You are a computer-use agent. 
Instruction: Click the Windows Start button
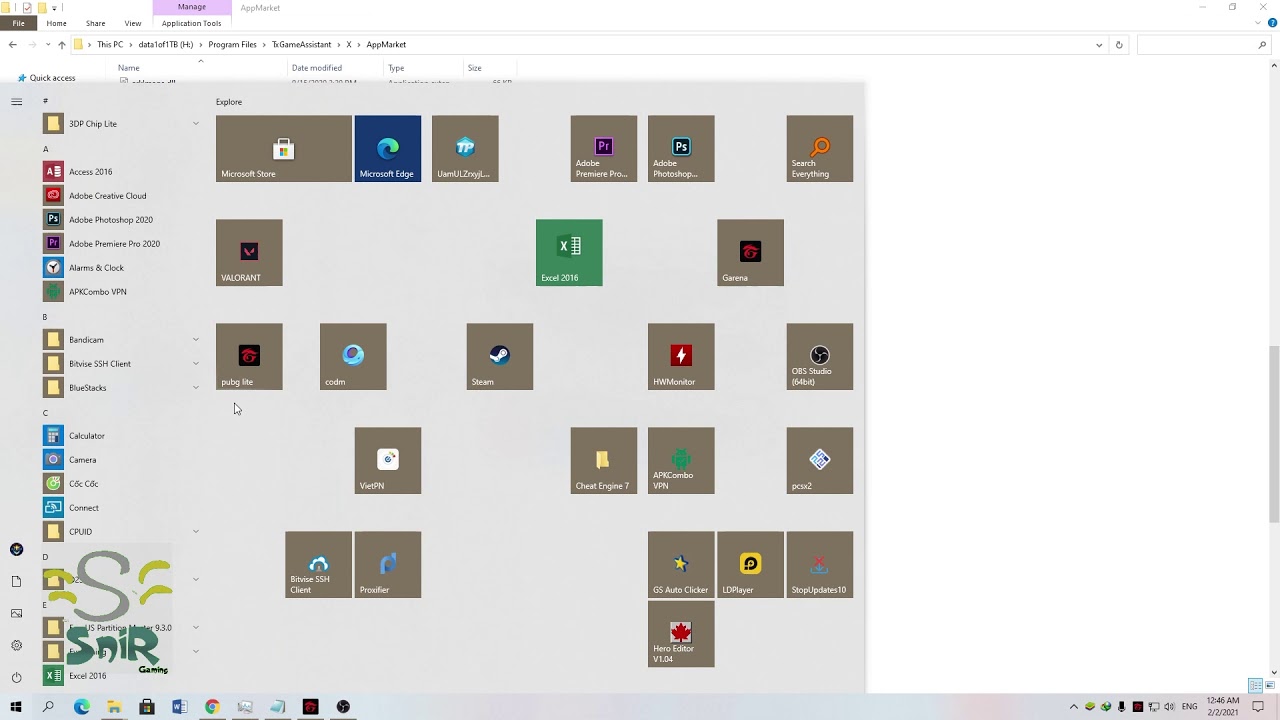pyautogui.click(x=16, y=707)
